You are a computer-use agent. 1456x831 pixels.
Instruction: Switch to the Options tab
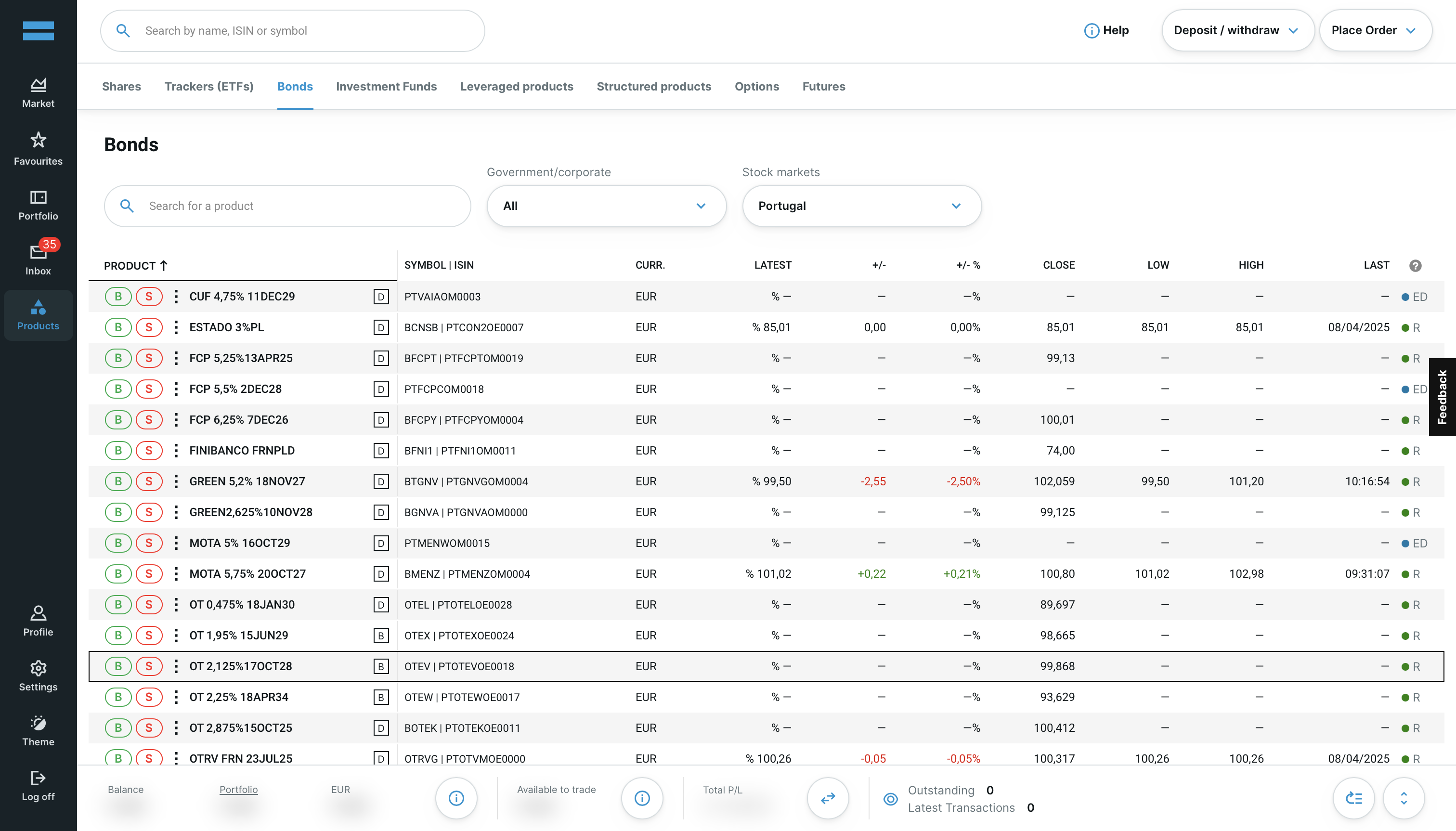point(756,87)
